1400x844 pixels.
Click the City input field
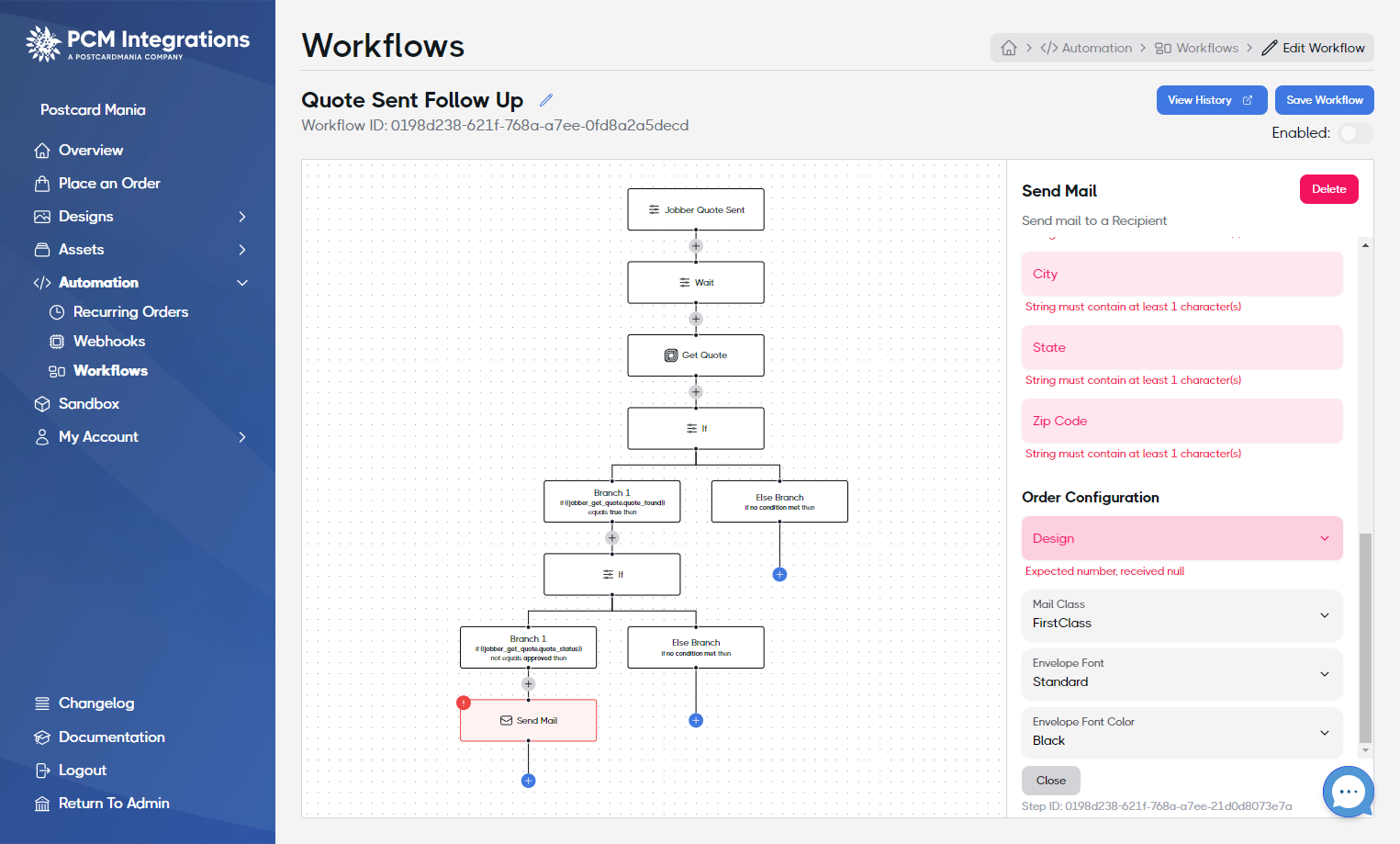tap(1182, 274)
